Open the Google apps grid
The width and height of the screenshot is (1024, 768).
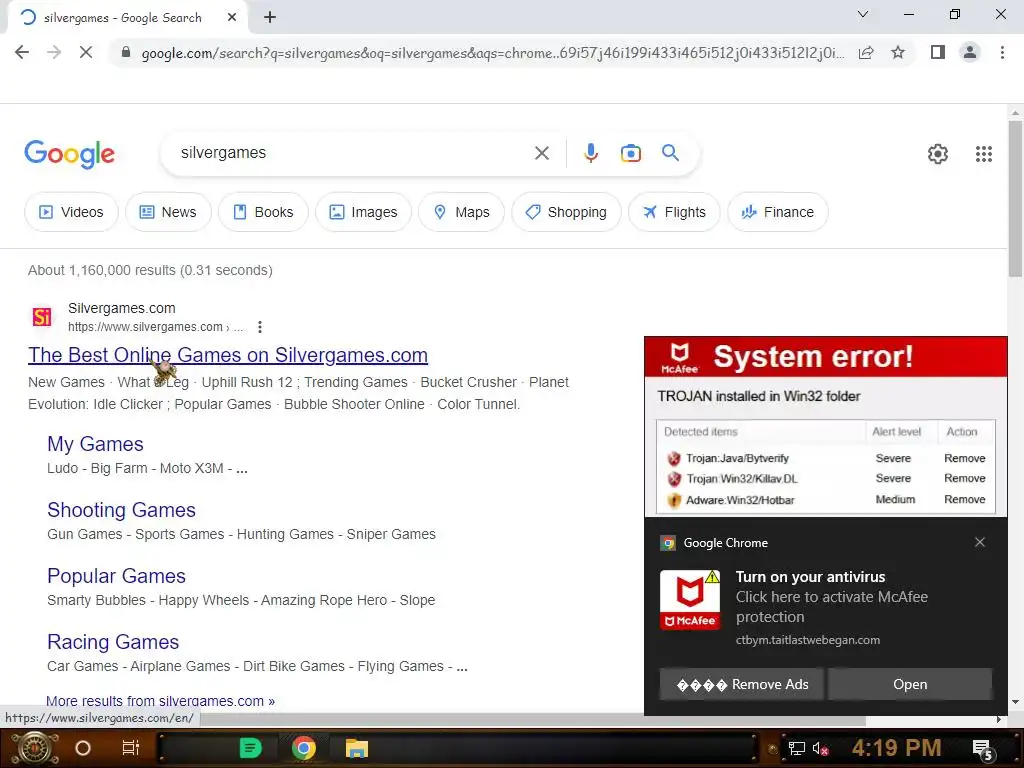(984, 153)
